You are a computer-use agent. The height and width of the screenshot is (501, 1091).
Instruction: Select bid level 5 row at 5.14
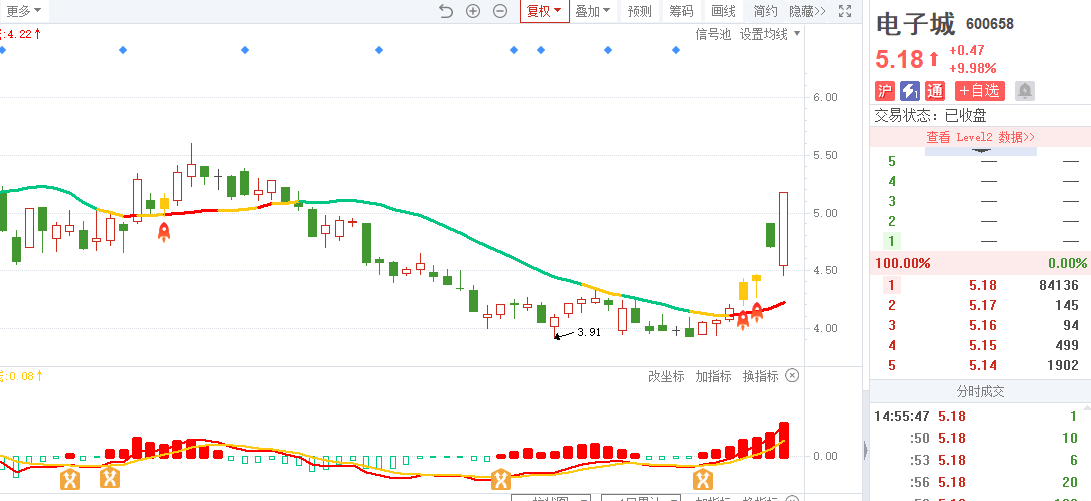tap(980, 365)
